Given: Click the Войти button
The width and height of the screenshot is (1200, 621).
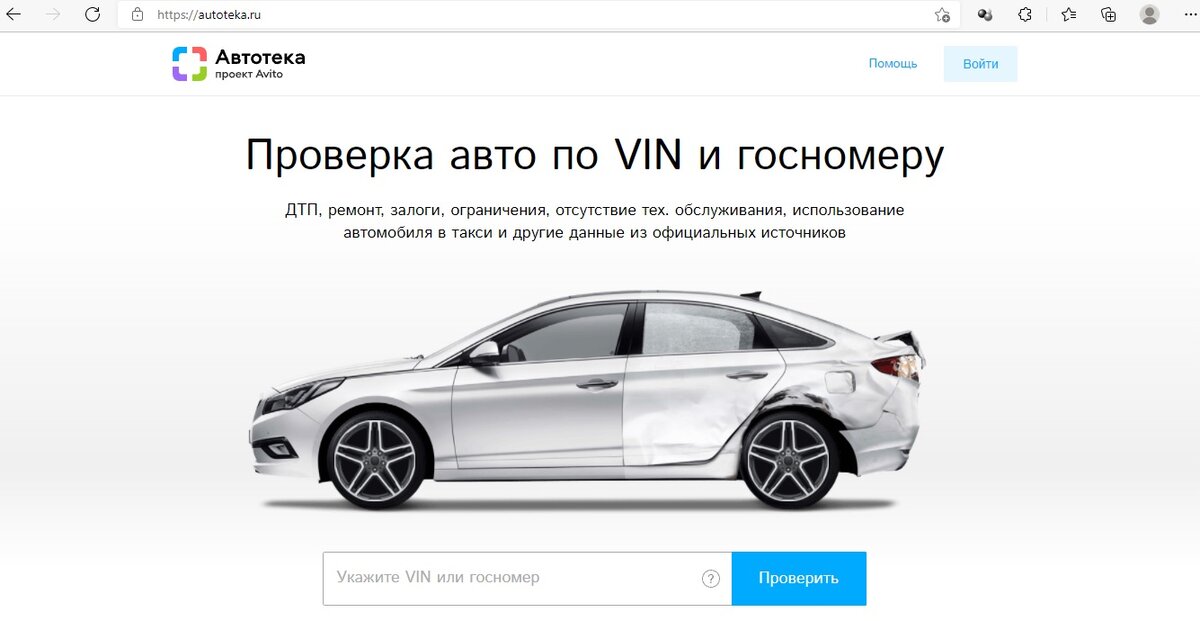Looking at the screenshot, I should tap(980, 63).
